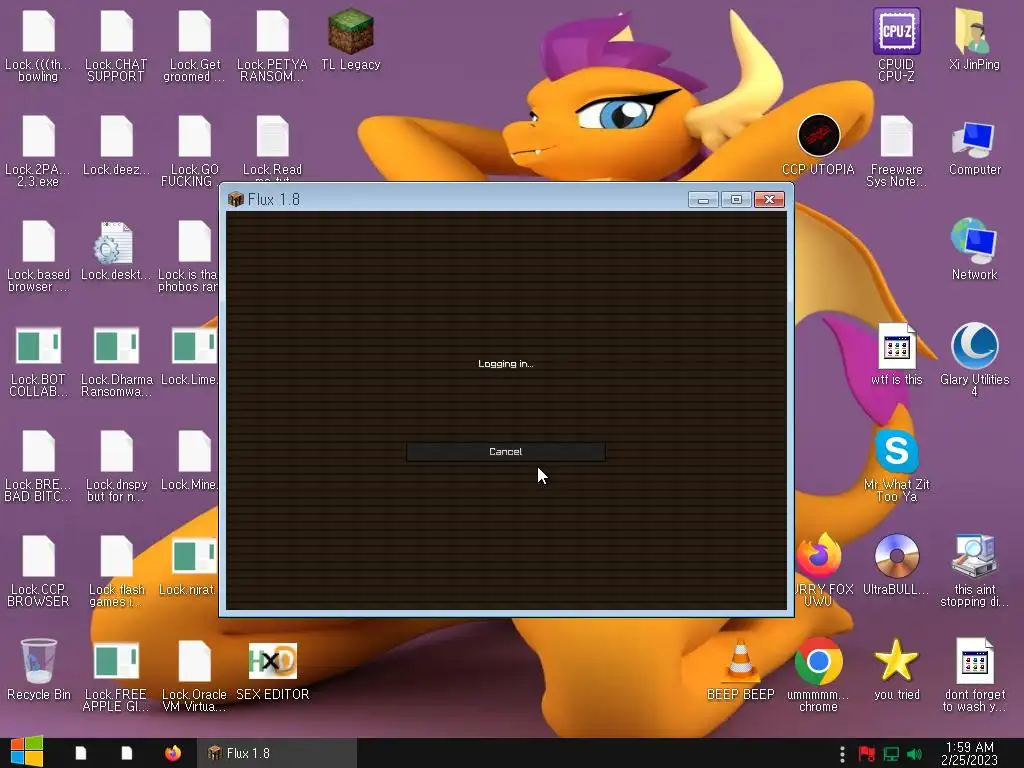Open the TL Legacy desktop icon
The image size is (1024, 768).
[x=351, y=39]
